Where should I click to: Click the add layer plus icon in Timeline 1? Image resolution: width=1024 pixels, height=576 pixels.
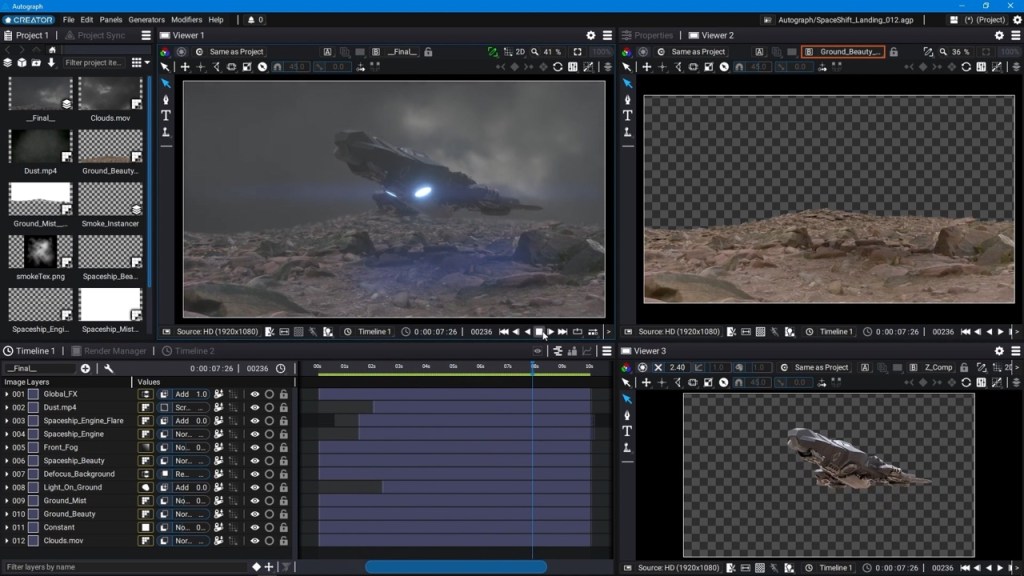point(86,368)
